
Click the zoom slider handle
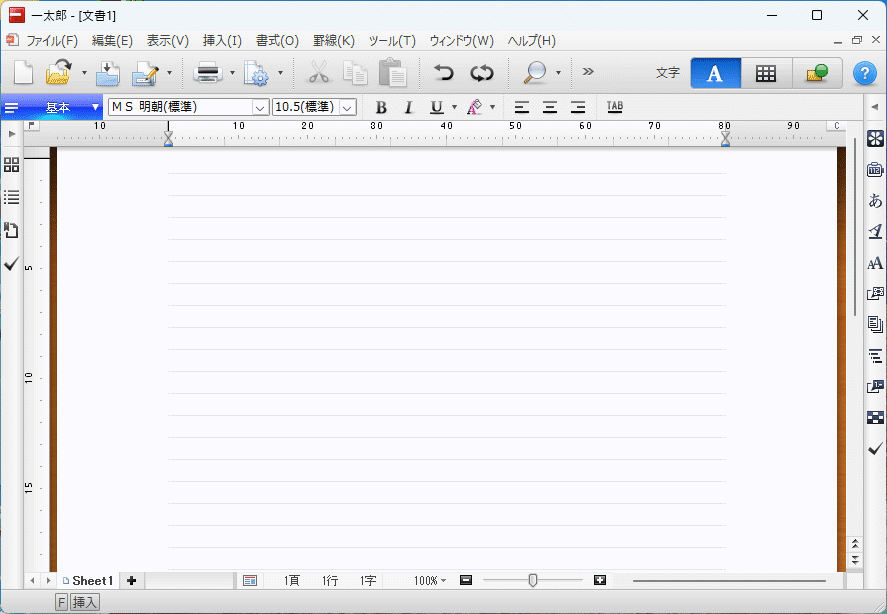[533, 580]
